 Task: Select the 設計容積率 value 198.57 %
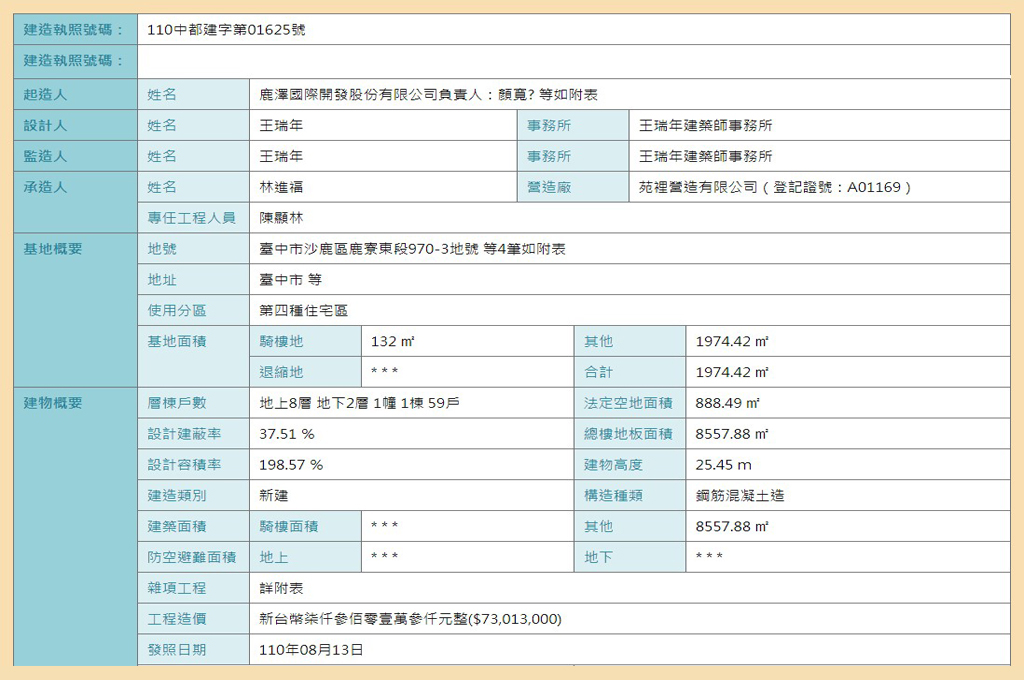click(x=291, y=465)
